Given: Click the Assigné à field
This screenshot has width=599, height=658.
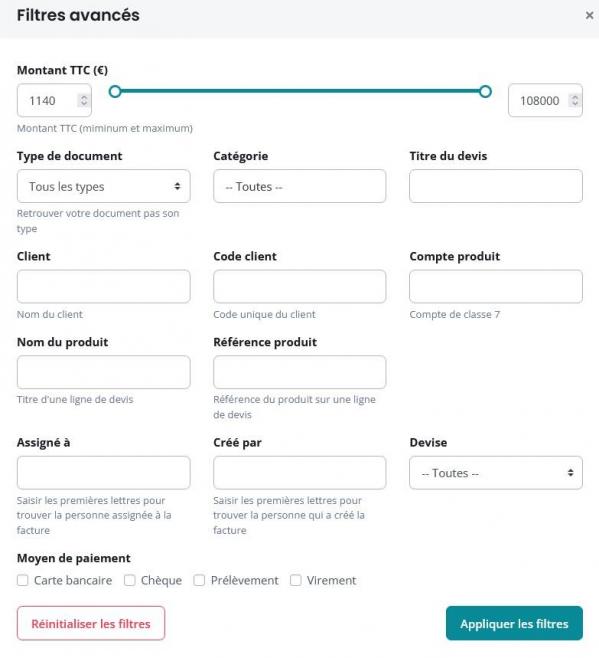Looking at the screenshot, I should pyautogui.click(x=104, y=473).
